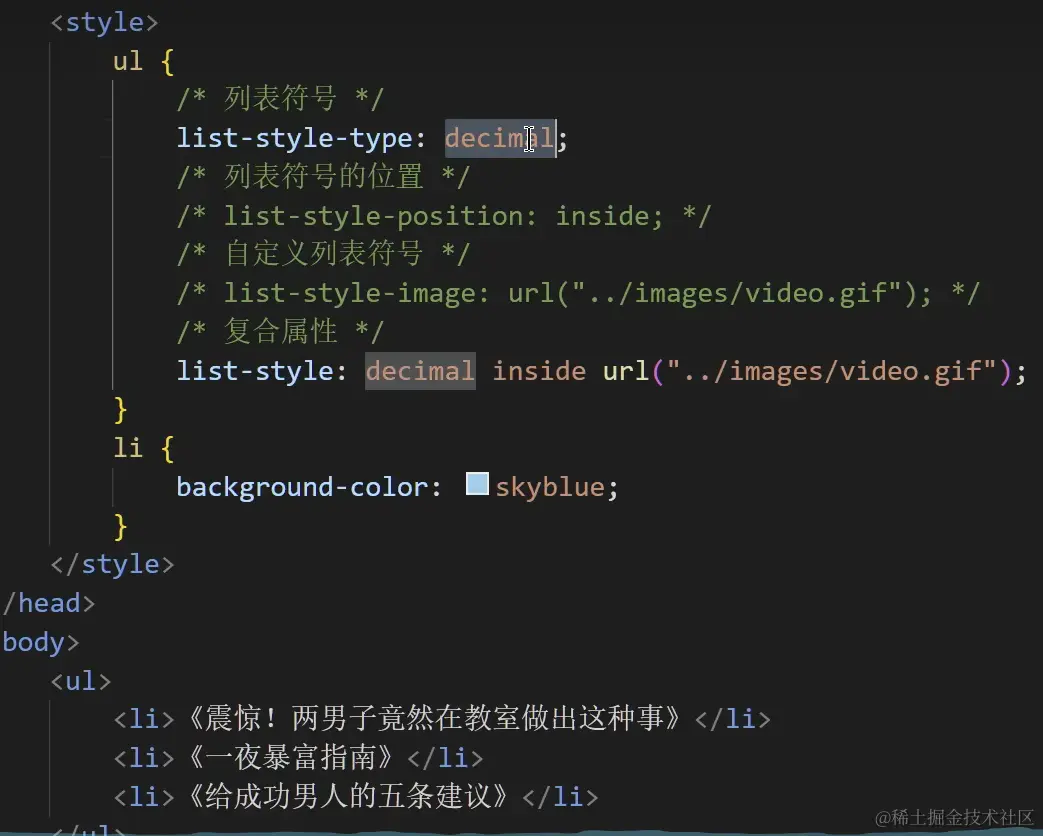Click the commented list-style-image url line
The width and height of the screenshot is (1043, 836).
[x=578, y=293]
